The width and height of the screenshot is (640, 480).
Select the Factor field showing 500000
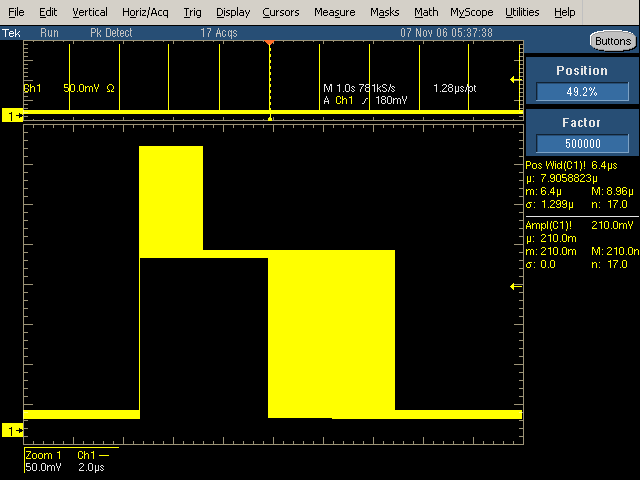[x=581, y=142]
